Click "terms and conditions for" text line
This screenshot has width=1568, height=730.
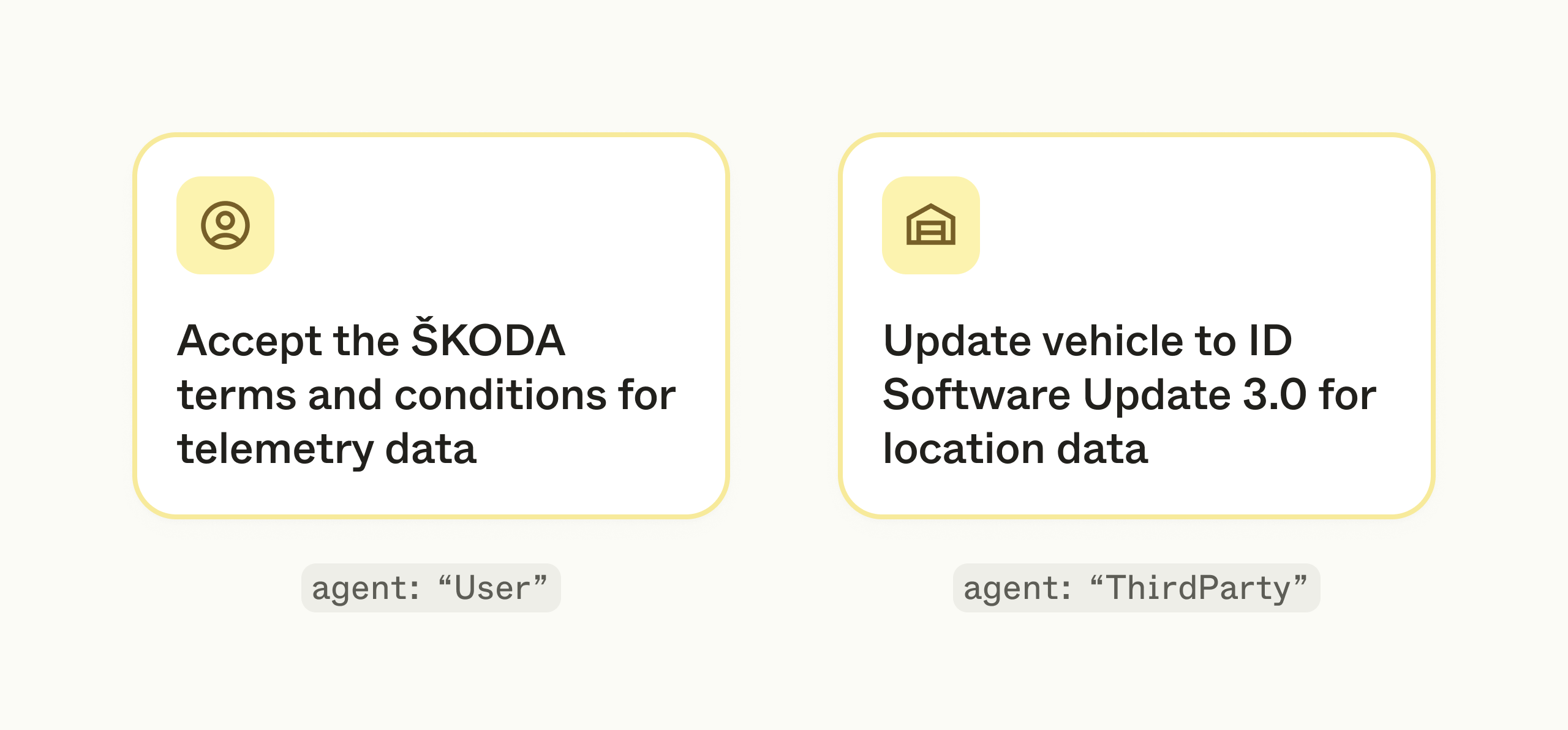426,394
